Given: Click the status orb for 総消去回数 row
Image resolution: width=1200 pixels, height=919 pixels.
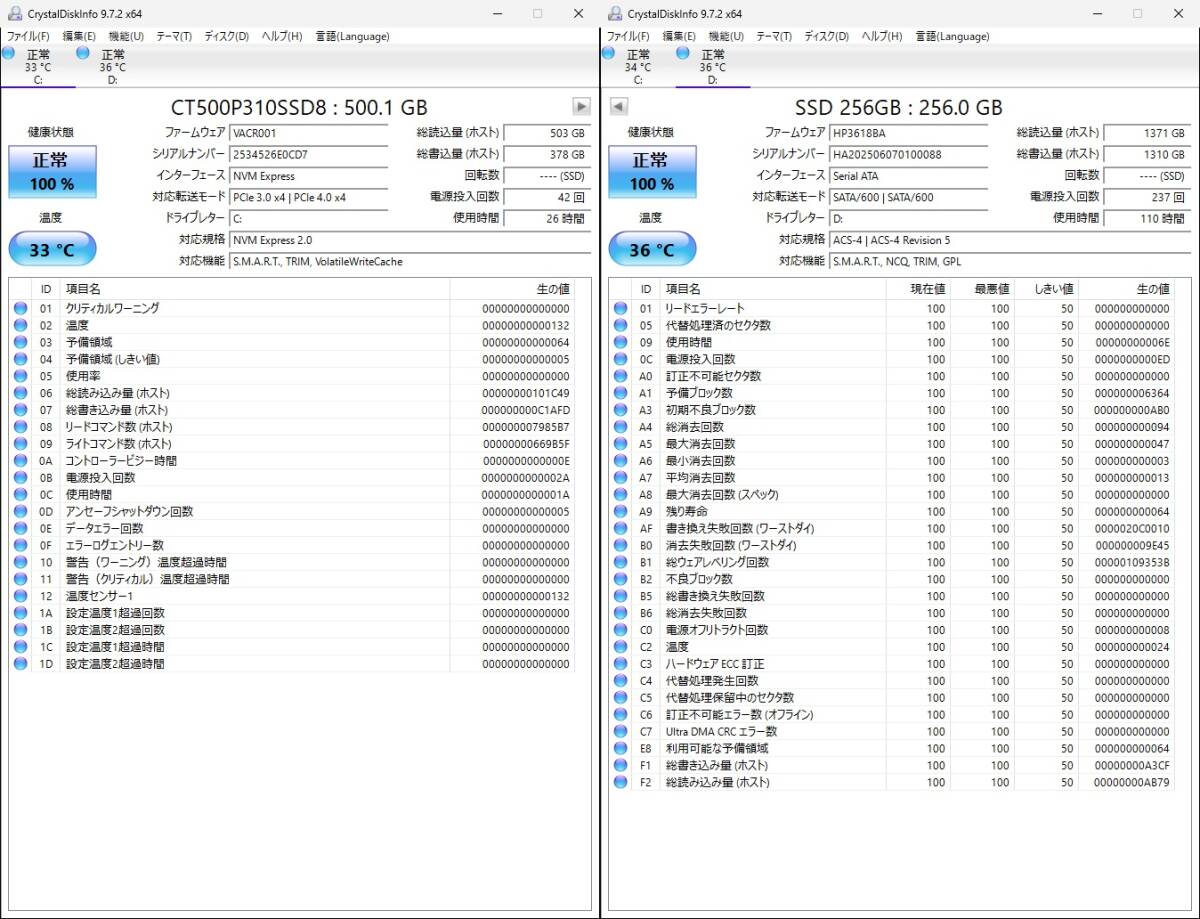Looking at the screenshot, I should [x=620, y=427].
